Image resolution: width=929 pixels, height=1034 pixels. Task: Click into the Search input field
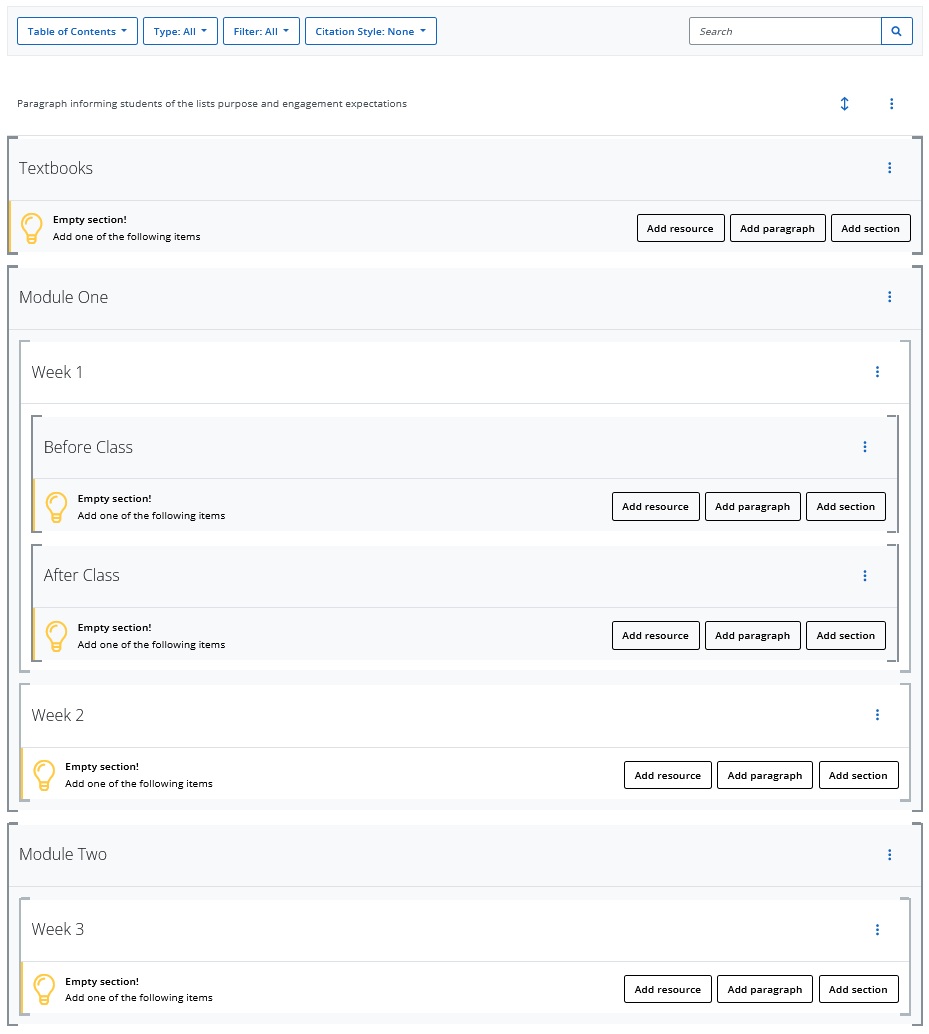coord(785,31)
